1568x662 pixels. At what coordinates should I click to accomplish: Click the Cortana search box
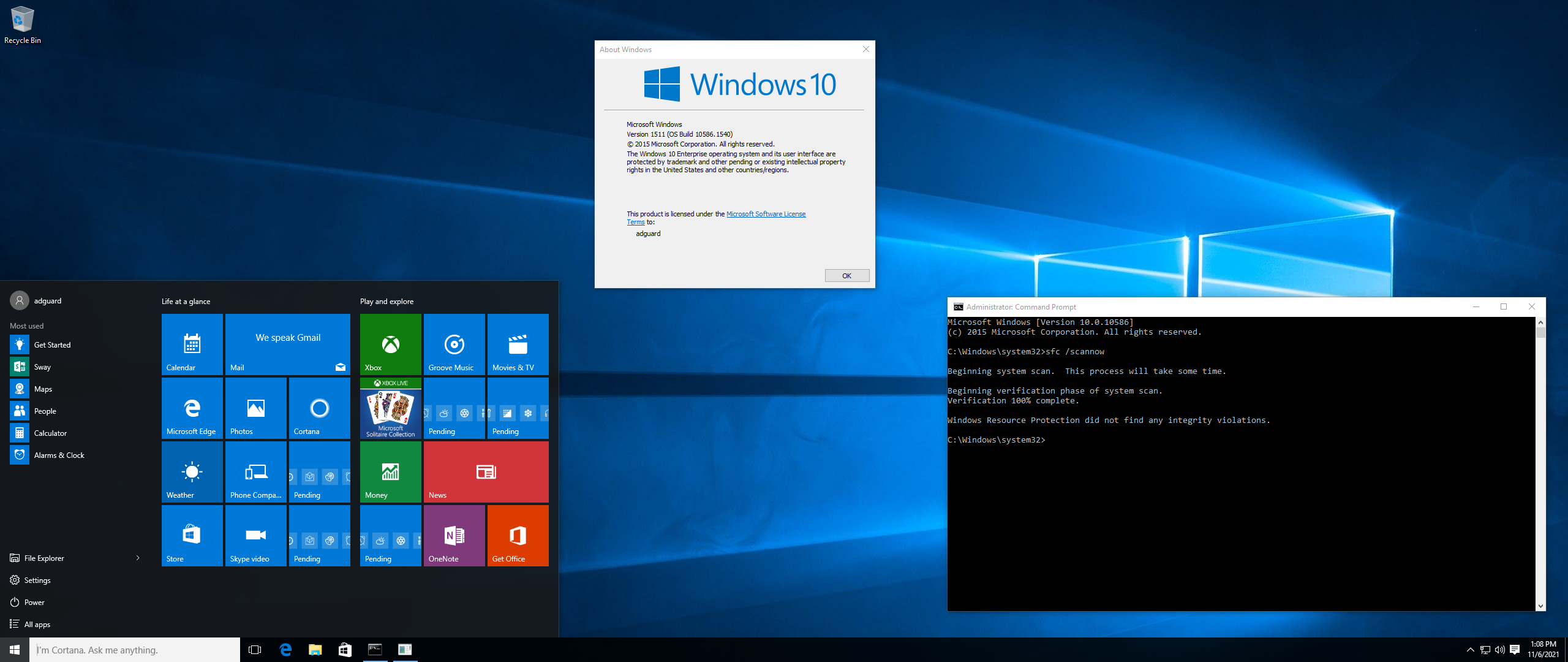click(135, 650)
